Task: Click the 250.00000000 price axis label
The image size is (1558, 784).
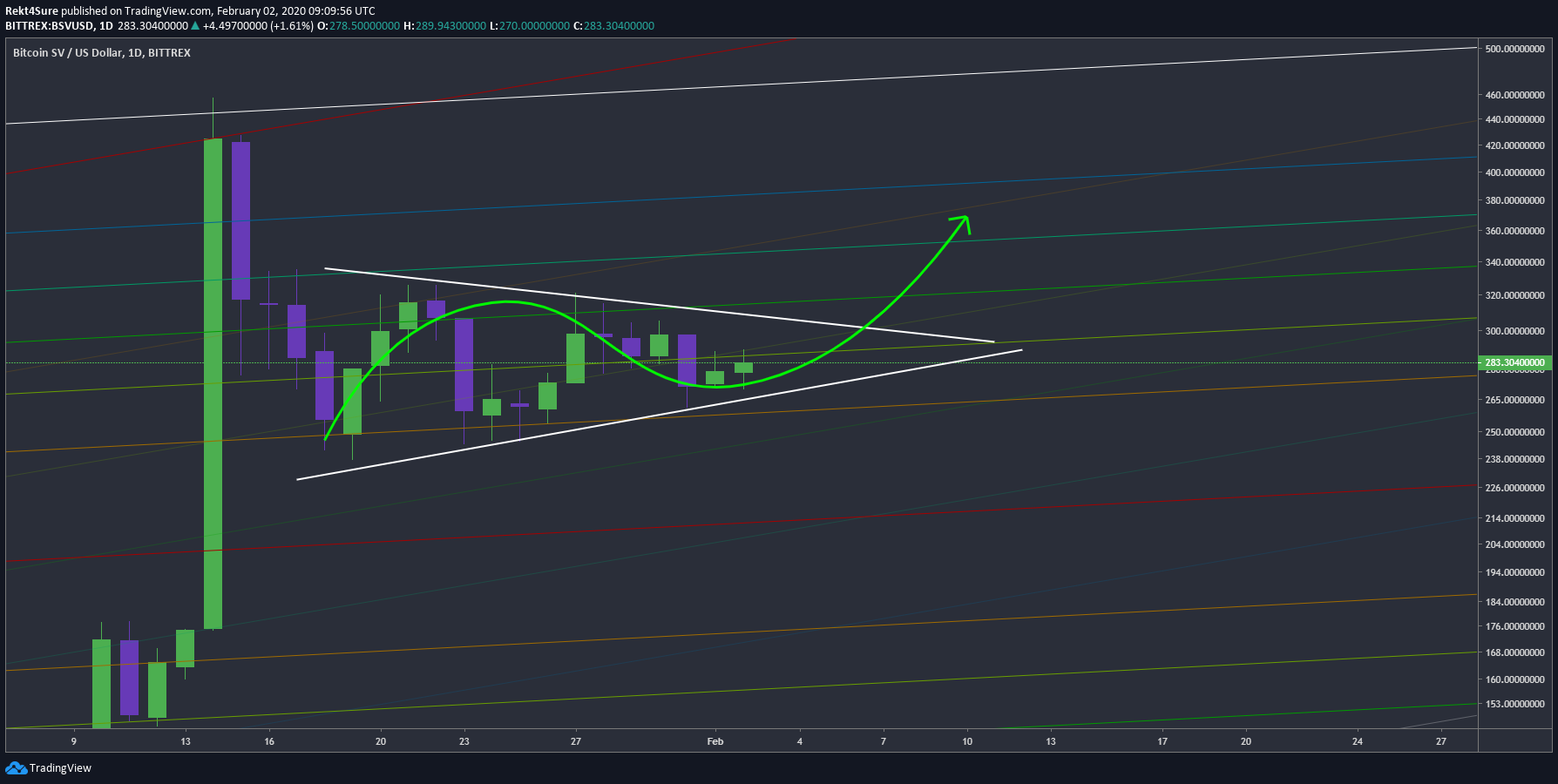Action: pos(1514,432)
